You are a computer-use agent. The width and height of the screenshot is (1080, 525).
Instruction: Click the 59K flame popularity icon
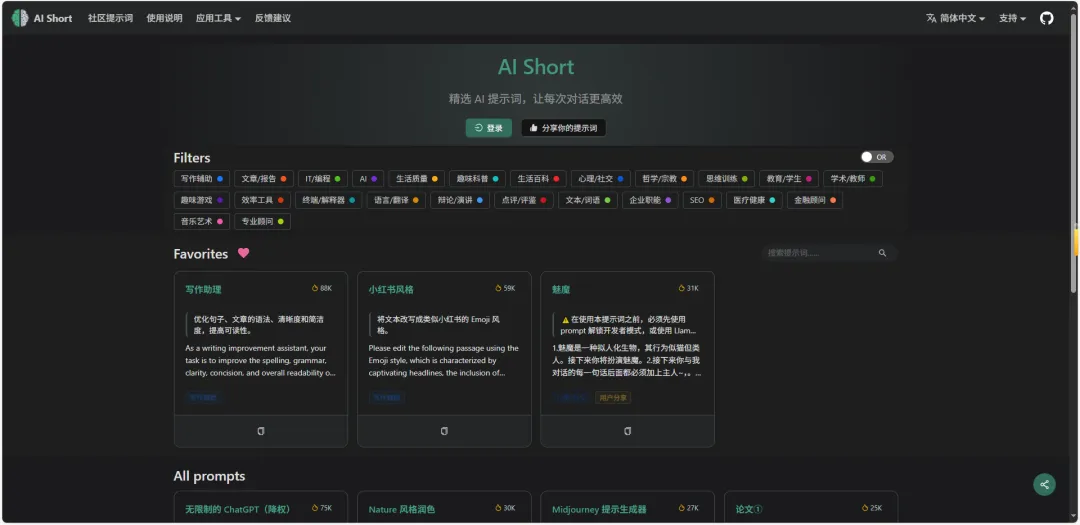coord(498,288)
